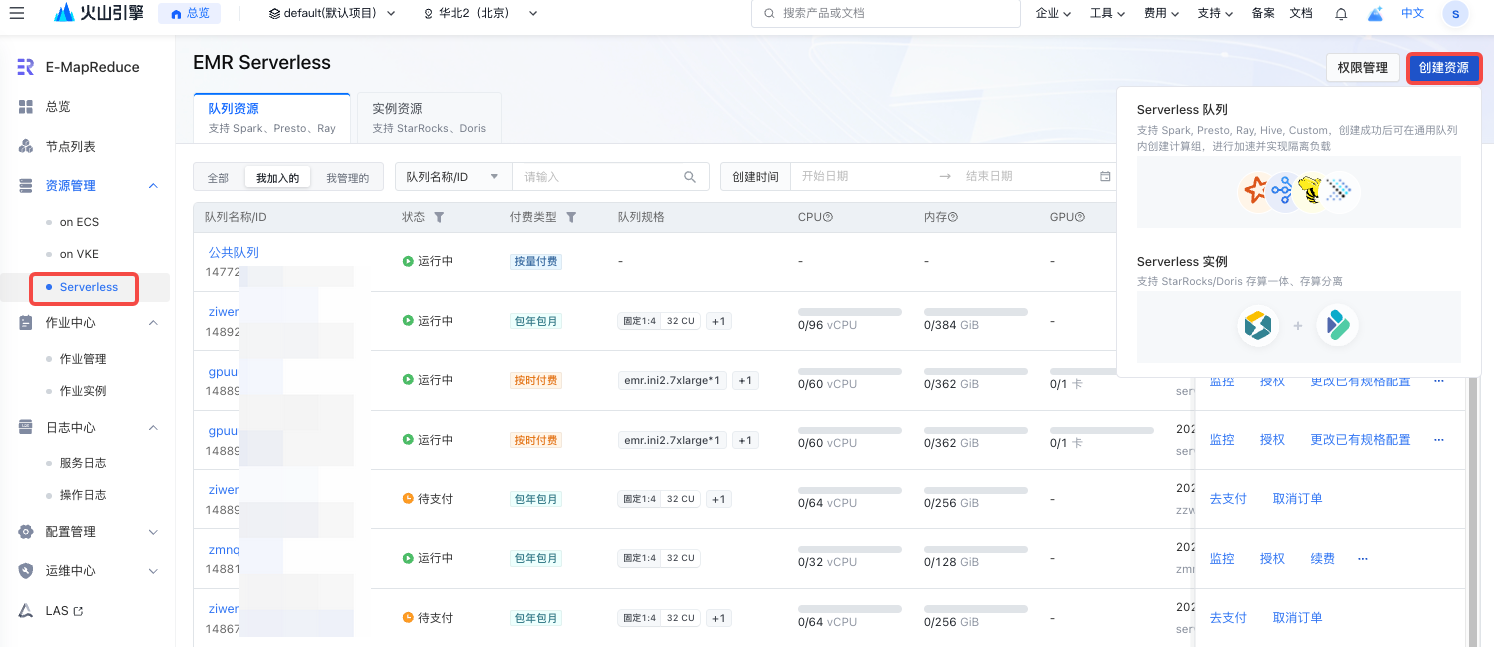1494x647 pixels.
Task: Click the Volcano Engine logo
Action: coord(100,13)
